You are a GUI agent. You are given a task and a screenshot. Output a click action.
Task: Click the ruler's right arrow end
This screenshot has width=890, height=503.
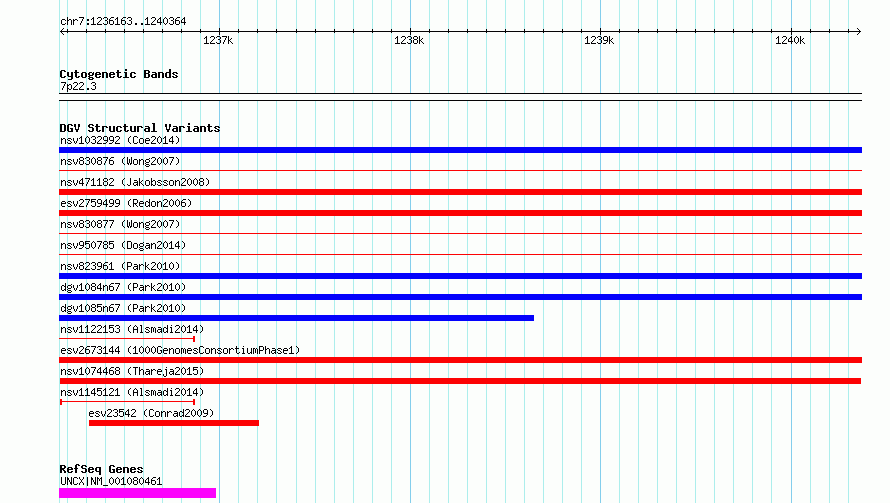(x=858, y=31)
